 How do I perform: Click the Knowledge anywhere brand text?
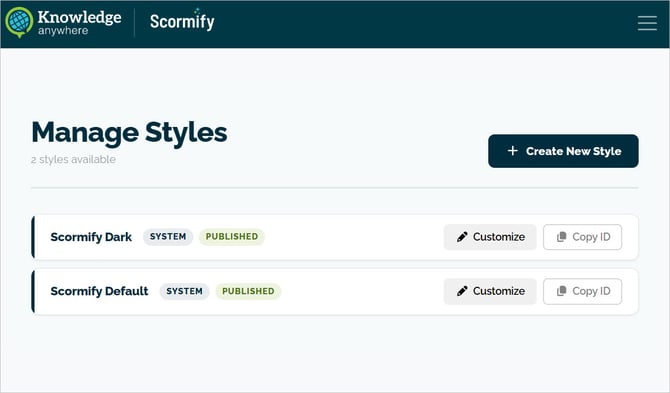coord(79,23)
